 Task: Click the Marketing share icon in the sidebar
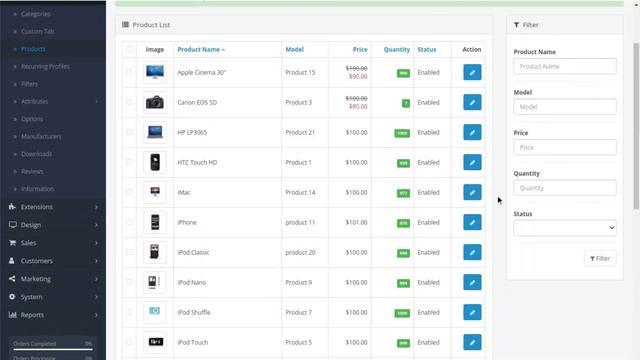(x=12, y=279)
